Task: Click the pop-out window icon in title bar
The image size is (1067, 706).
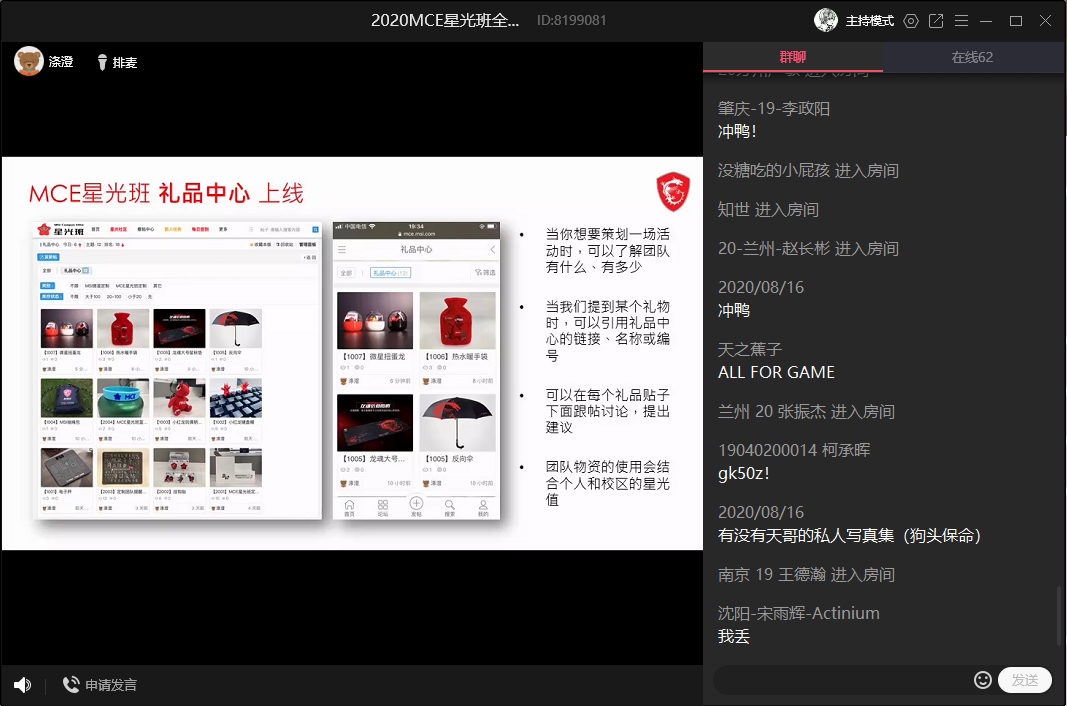Action: [x=936, y=21]
